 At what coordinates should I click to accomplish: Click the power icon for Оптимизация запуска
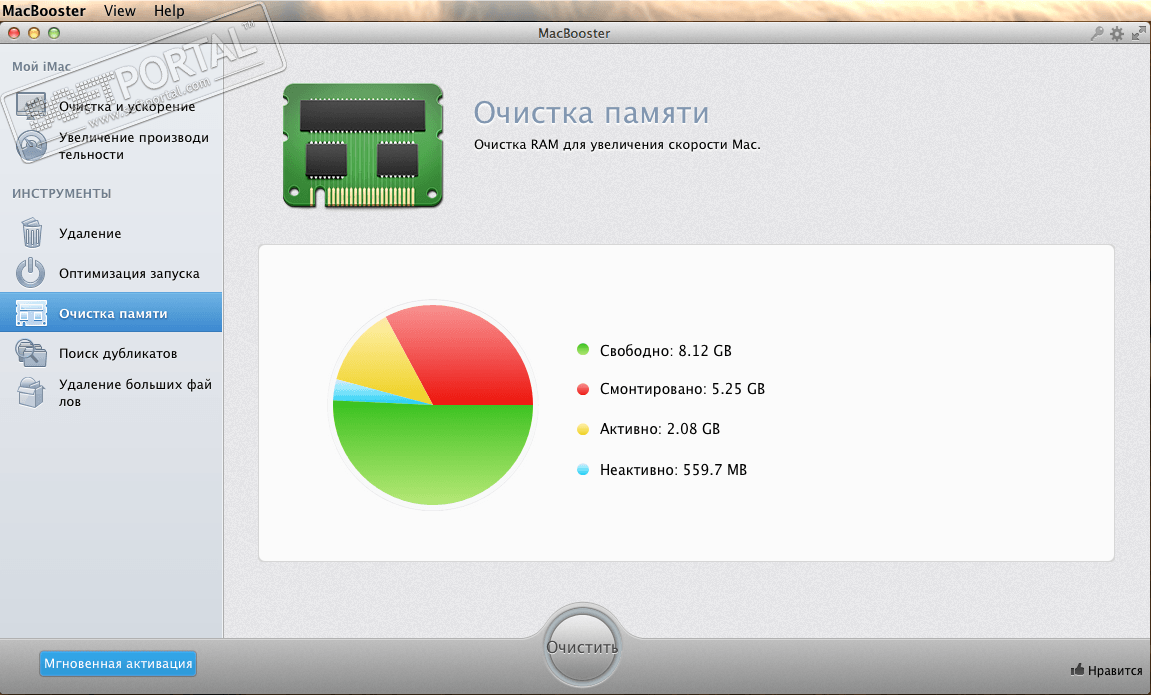pos(31,273)
